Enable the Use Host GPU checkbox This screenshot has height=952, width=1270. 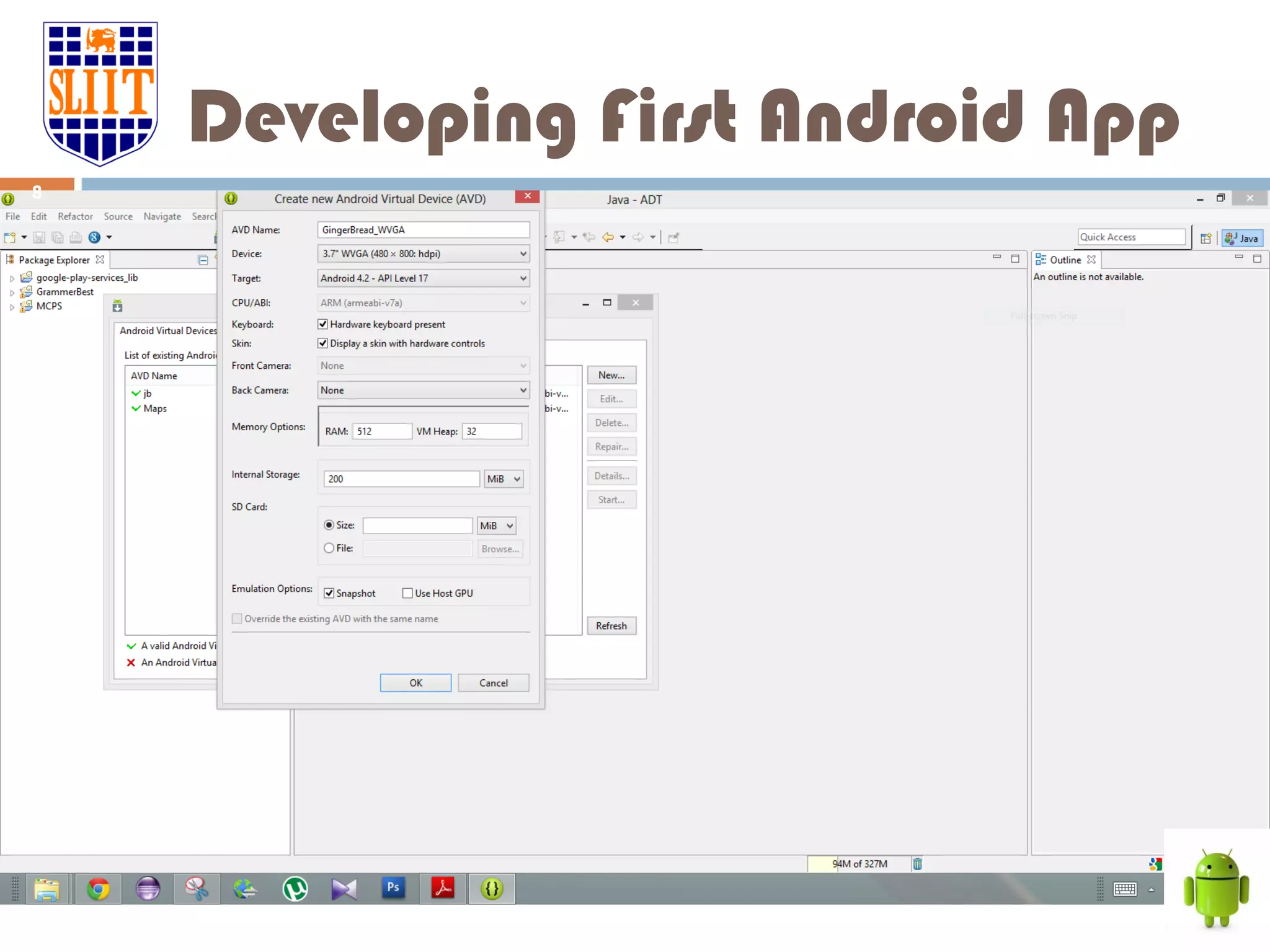[x=407, y=593]
